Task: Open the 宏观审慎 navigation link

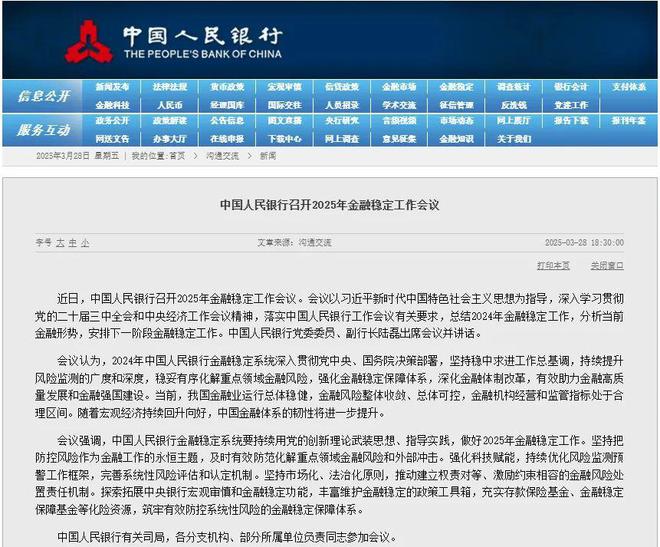Action: [x=285, y=87]
